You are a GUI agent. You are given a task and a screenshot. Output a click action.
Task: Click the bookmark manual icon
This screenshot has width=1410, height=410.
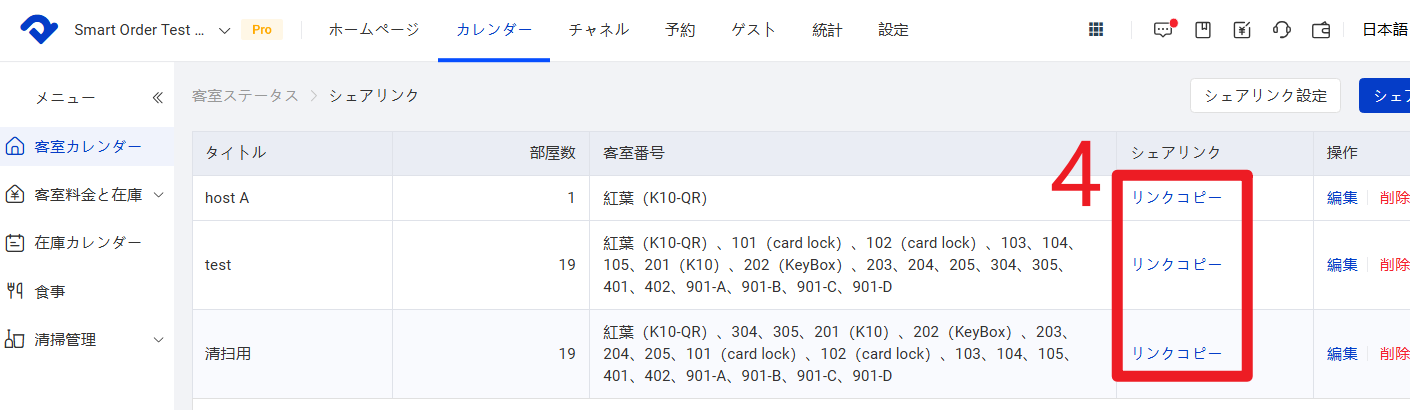click(x=1203, y=30)
